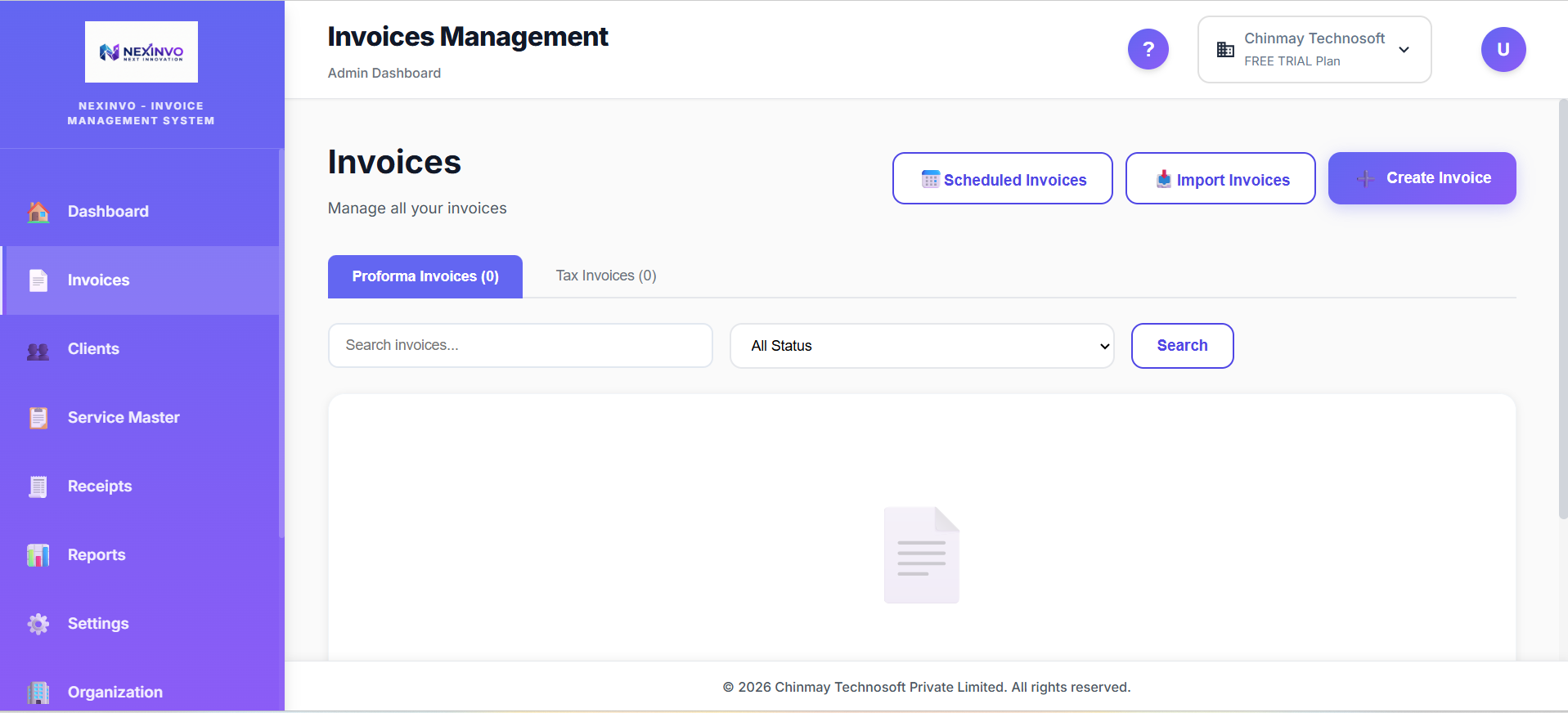Image resolution: width=1568 pixels, height=713 pixels.
Task: Expand the Chinmay Technosoft organization dropdown
Action: 1314,49
